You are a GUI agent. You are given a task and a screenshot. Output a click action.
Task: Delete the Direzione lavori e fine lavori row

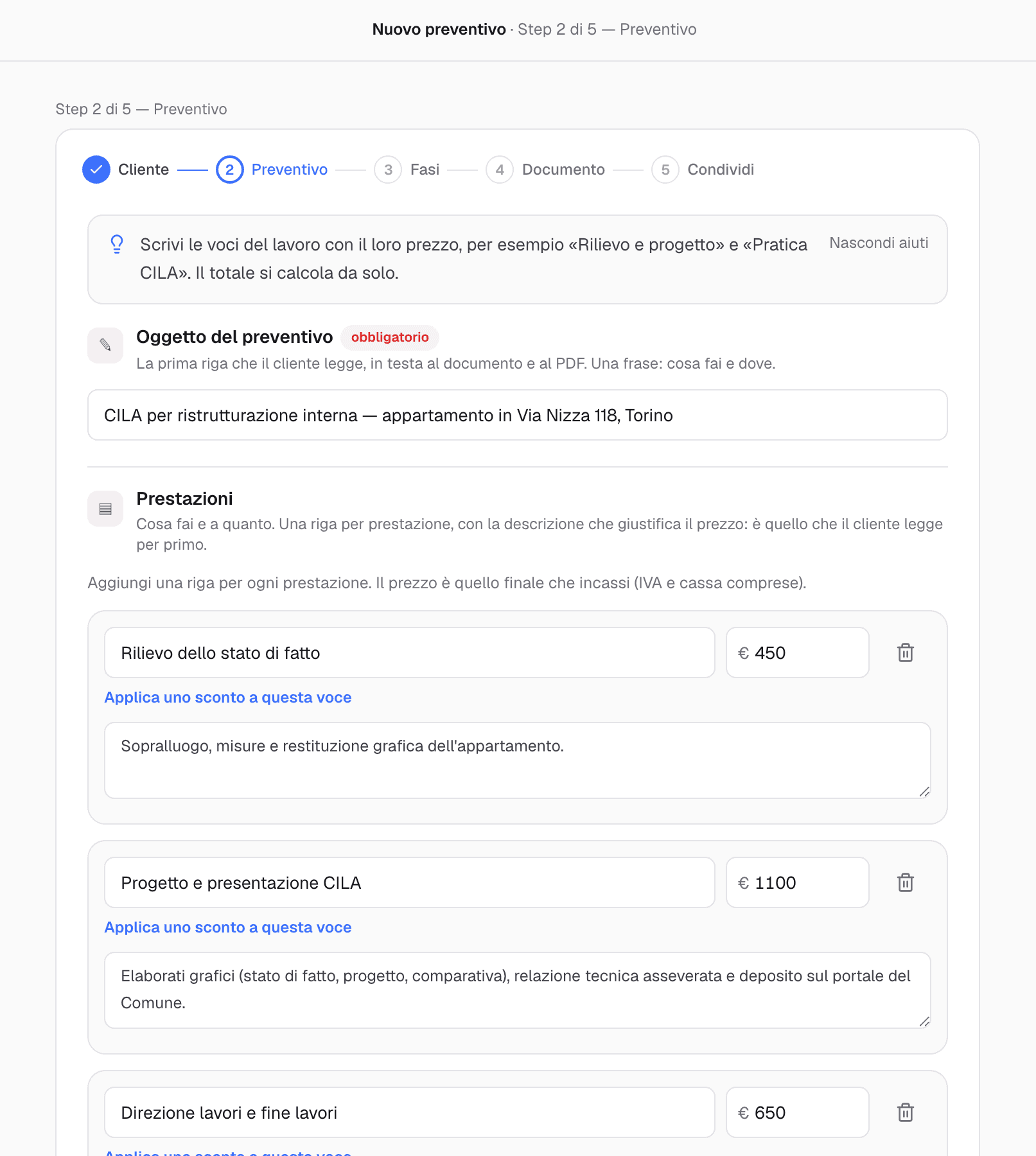click(906, 1112)
